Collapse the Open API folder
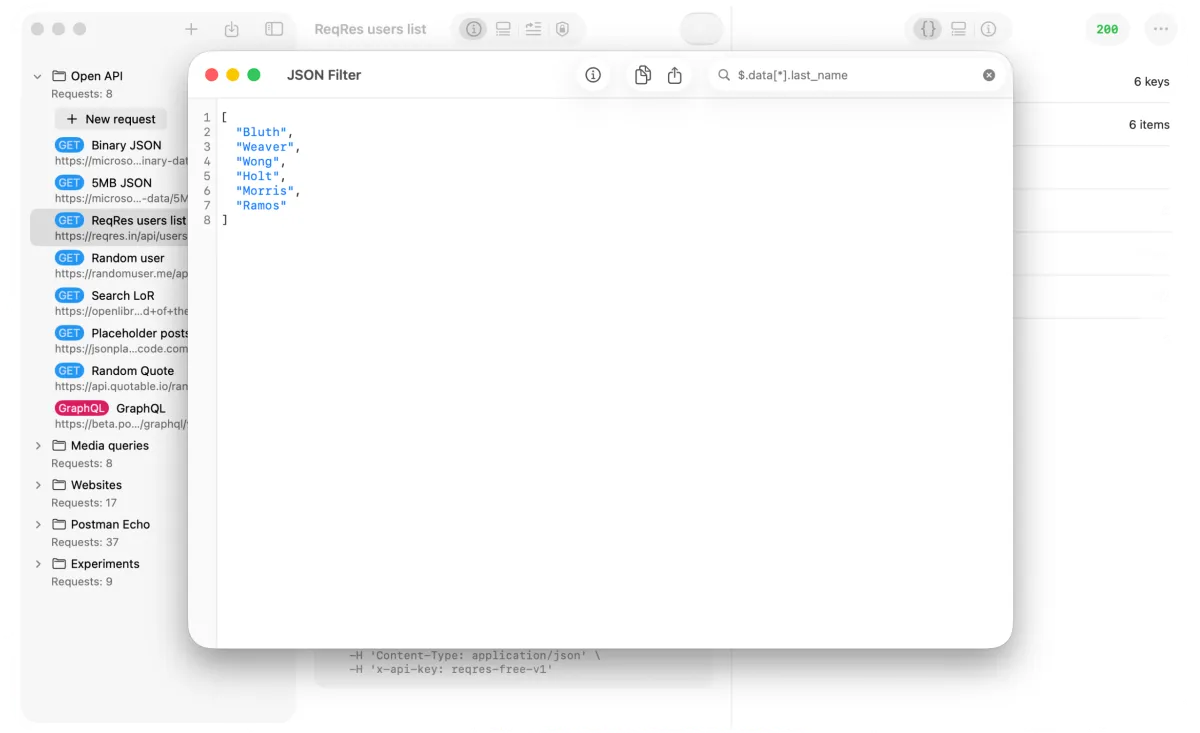 point(38,75)
